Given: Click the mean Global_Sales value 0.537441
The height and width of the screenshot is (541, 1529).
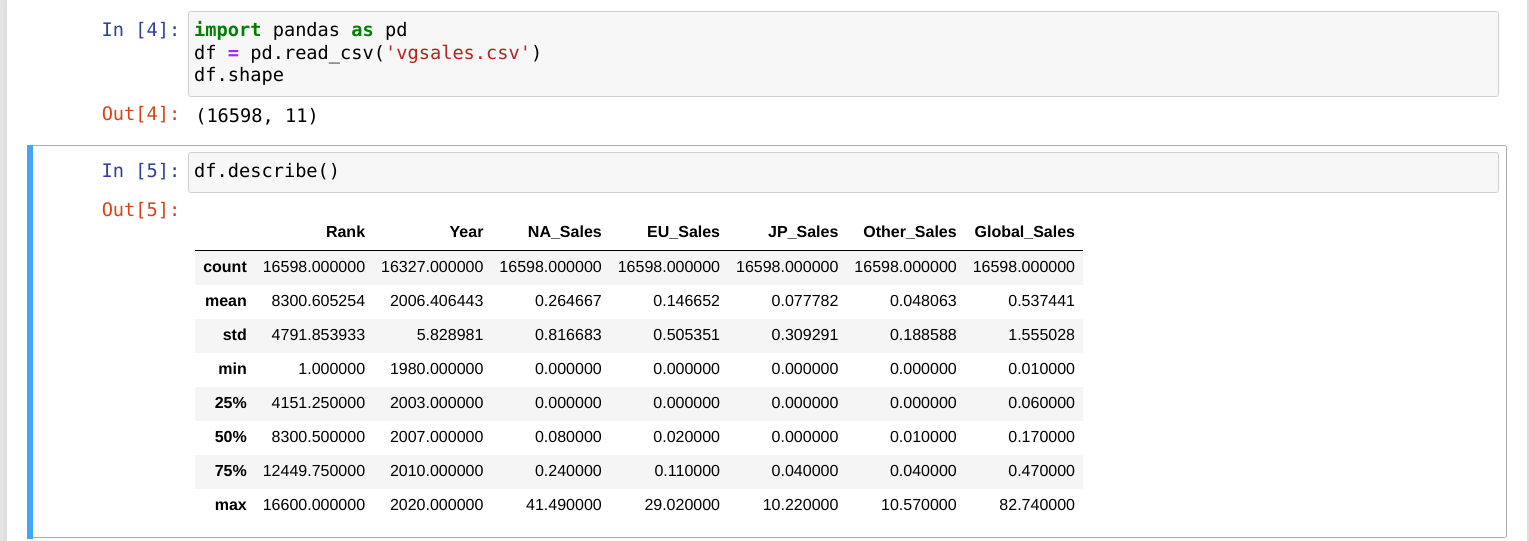Looking at the screenshot, I should [1042, 301].
